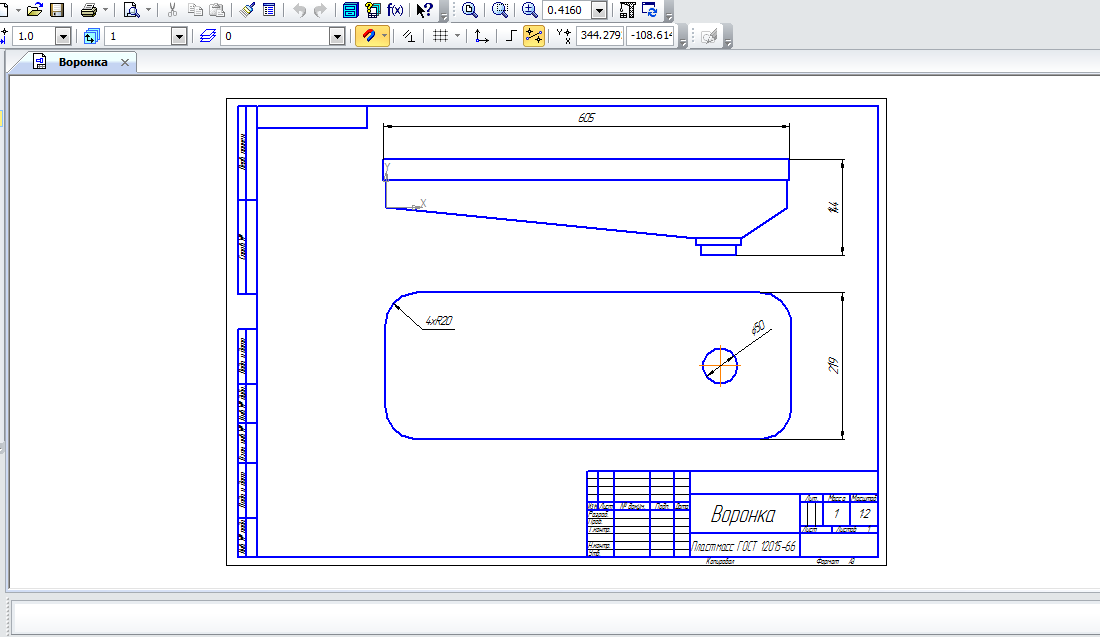Click the zoom in magnifier icon
The width and height of the screenshot is (1100, 638).
click(x=529, y=10)
